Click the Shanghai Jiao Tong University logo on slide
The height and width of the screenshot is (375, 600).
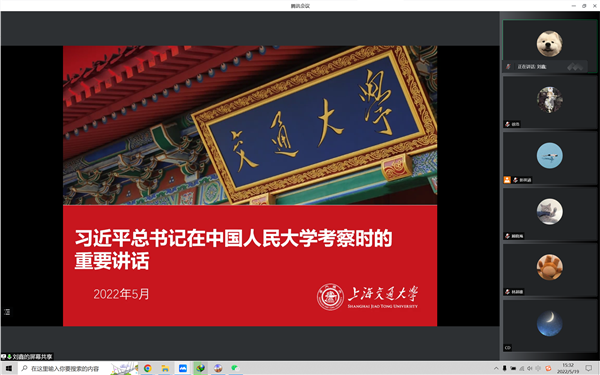367,297
